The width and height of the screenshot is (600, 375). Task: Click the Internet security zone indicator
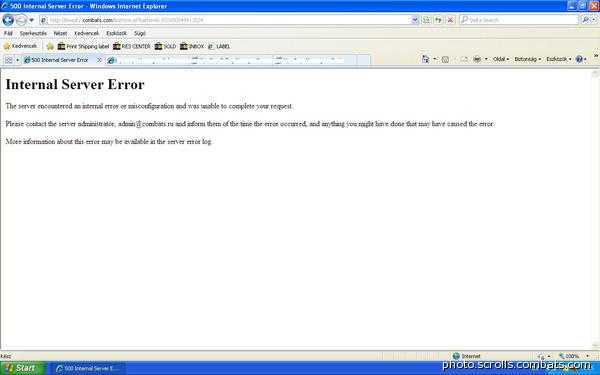466,356
